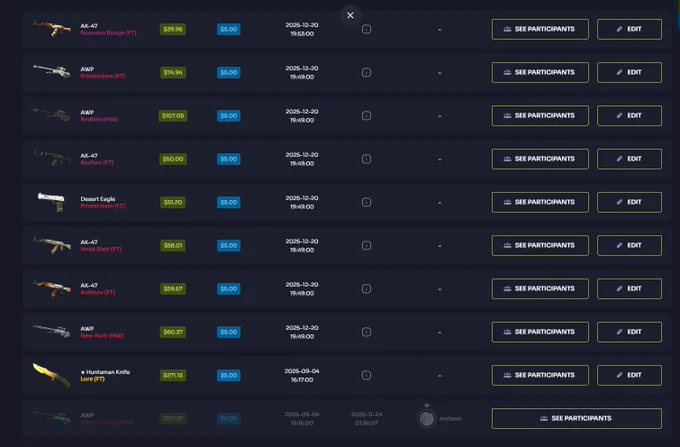Click the square icon in the AK-47 Asiimov row

pyautogui.click(x=366, y=289)
